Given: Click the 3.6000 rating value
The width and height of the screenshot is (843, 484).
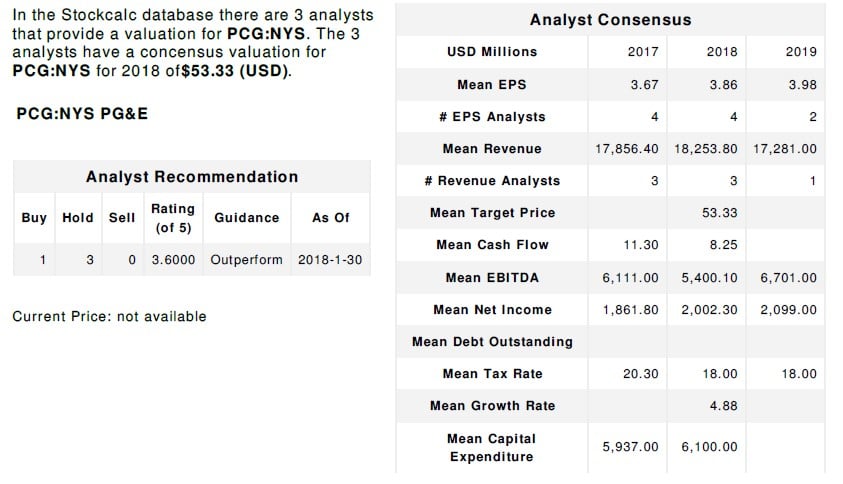Looking at the screenshot, I should (172, 260).
